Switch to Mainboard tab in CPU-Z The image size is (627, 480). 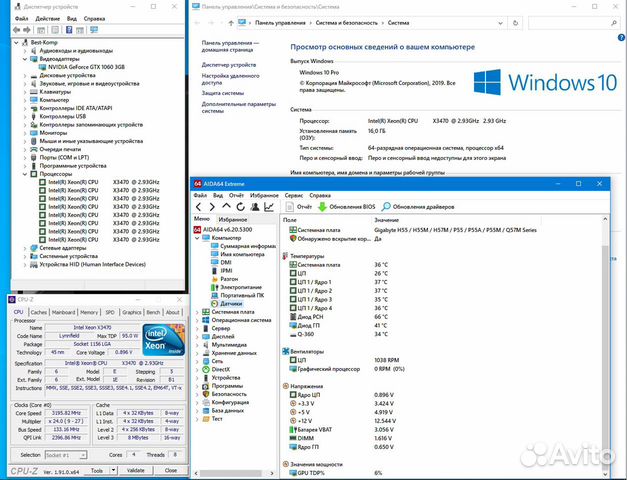click(x=63, y=312)
